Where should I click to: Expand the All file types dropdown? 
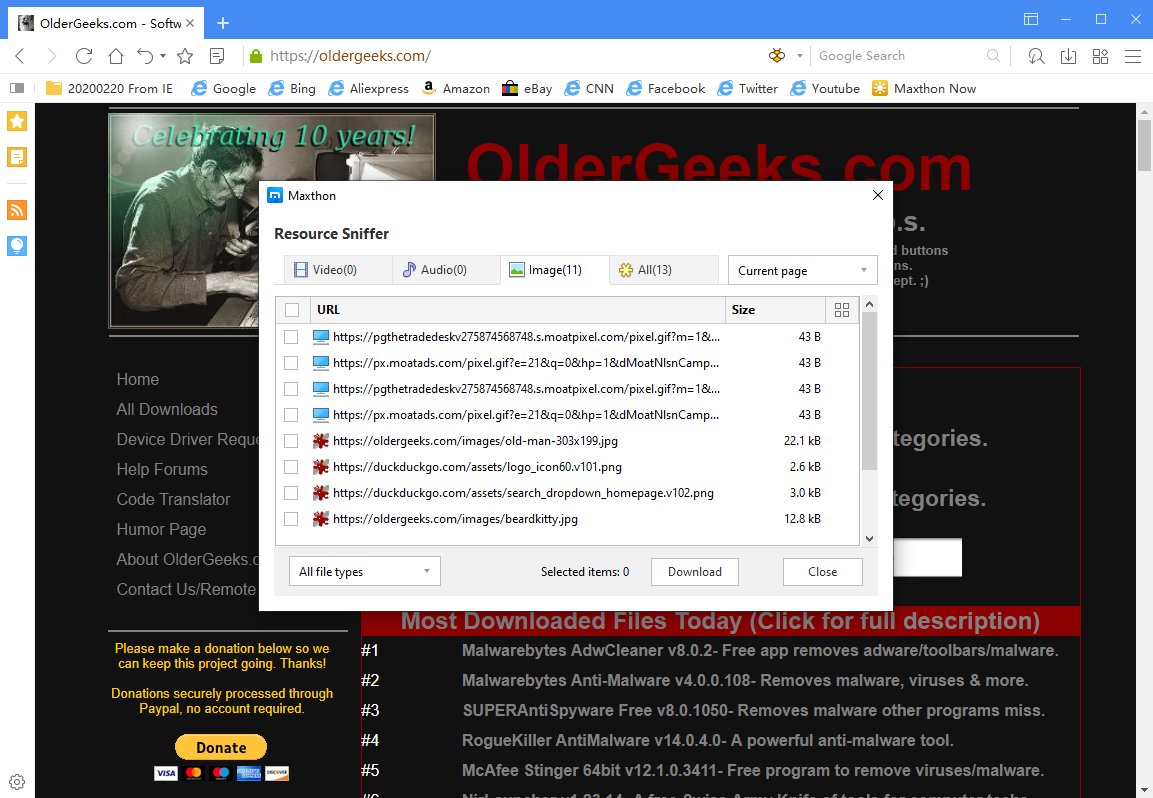pyautogui.click(x=365, y=571)
